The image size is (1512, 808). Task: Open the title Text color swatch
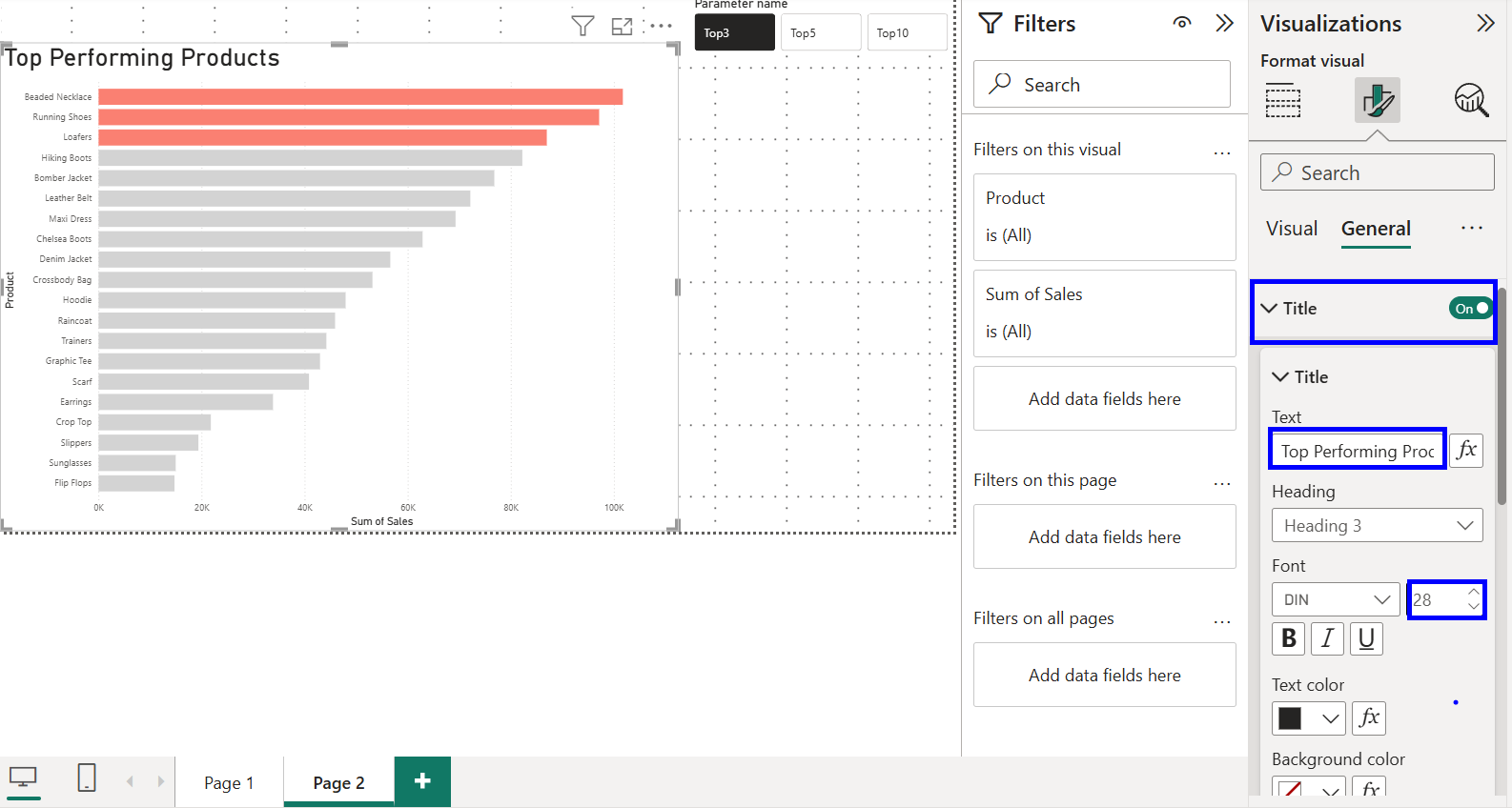[1308, 718]
